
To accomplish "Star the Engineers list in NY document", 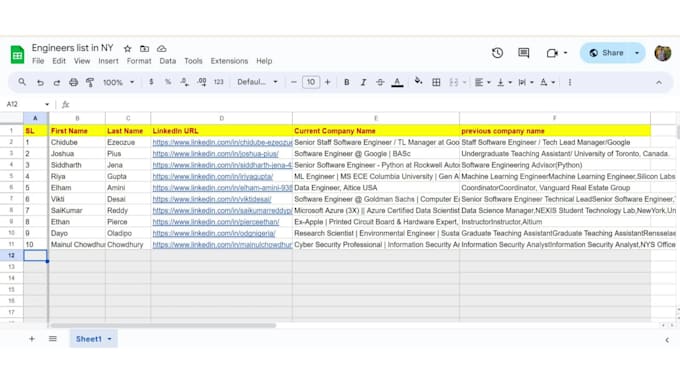I will (x=127, y=49).
